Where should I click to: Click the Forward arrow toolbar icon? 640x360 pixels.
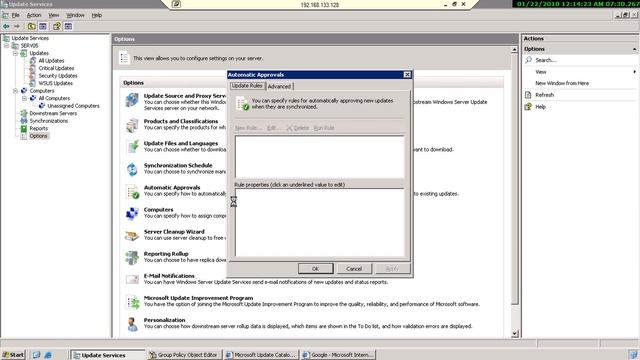tap(17, 27)
